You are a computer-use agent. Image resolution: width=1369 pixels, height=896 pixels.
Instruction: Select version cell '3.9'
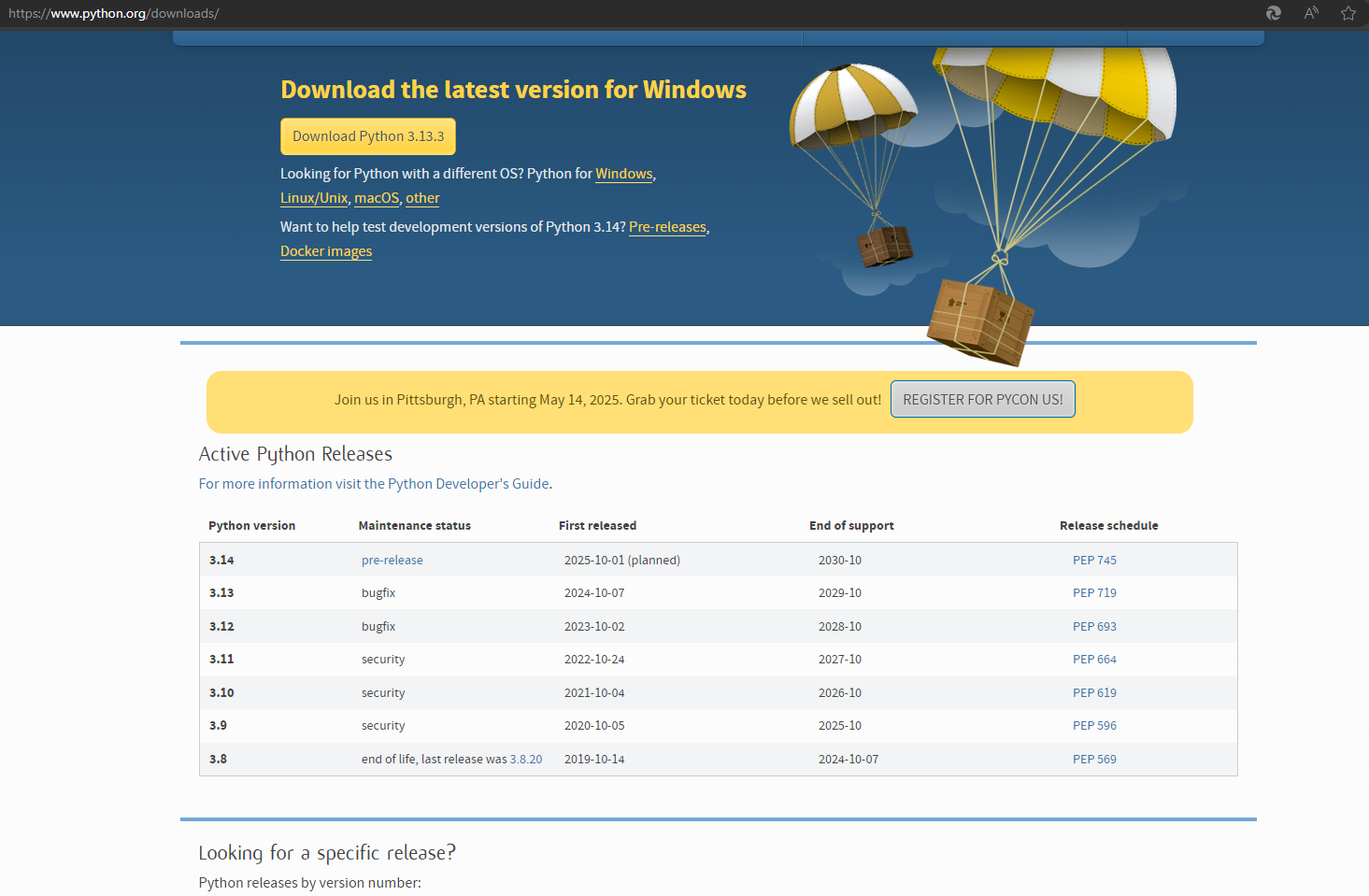[x=218, y=726]
